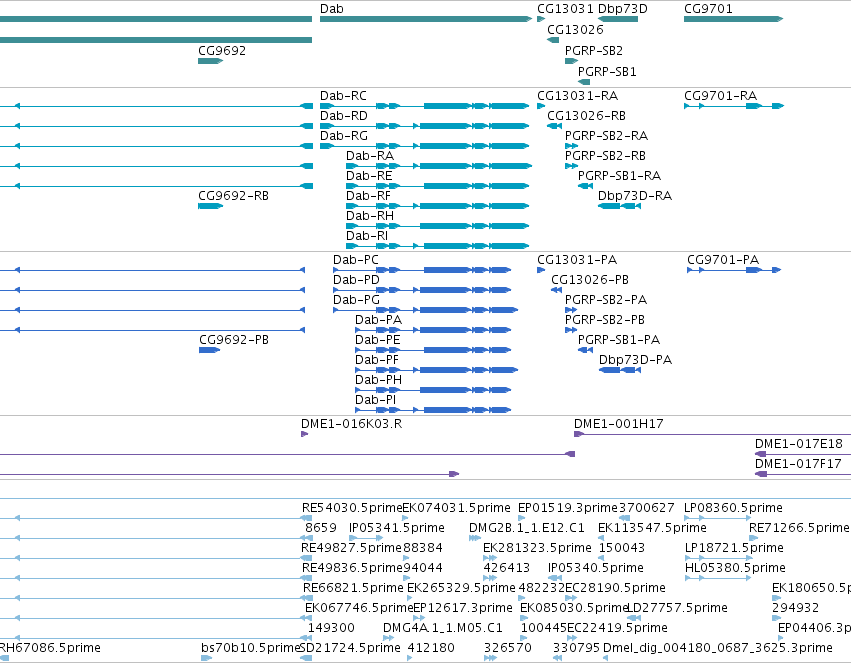Click the Dbp73D-RA transcript label
851x663 pixels.
coord(635,196)
